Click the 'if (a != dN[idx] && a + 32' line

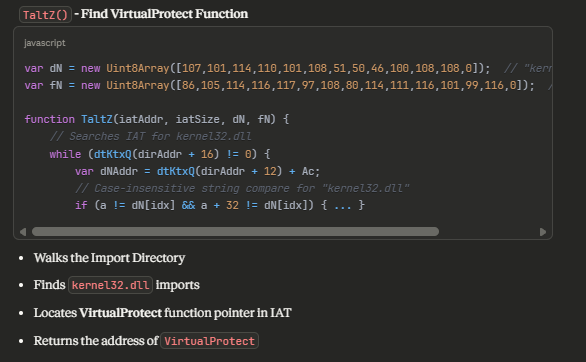[219, 205]
